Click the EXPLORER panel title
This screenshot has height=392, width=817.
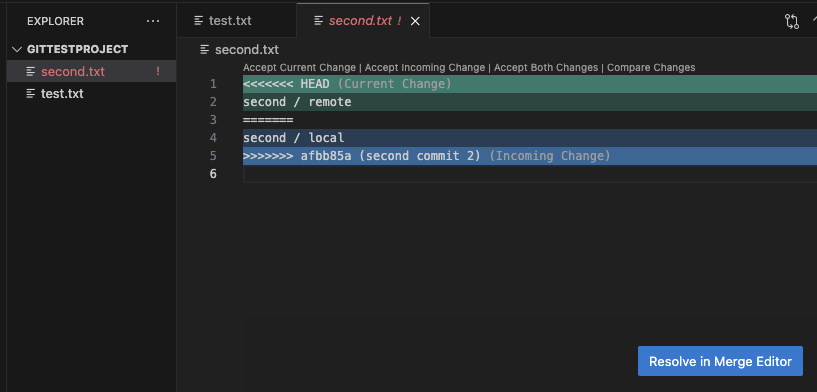click(x=55, y=21)
